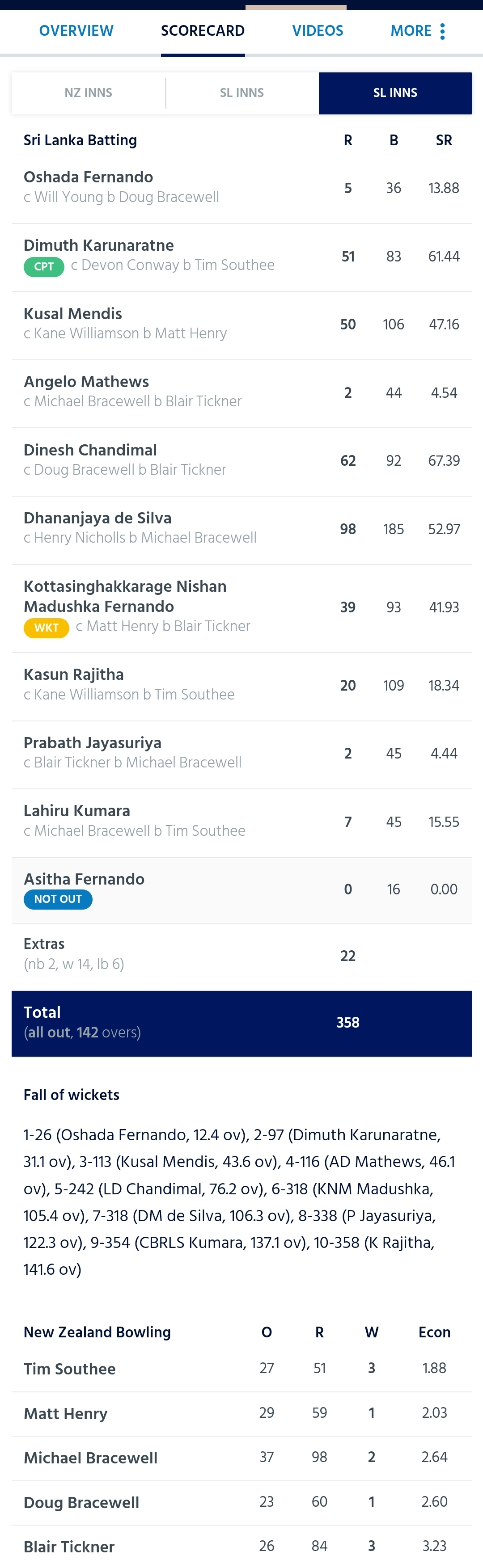
Task: Open Oshada Fernando player profile
Action: click(88, 177)
